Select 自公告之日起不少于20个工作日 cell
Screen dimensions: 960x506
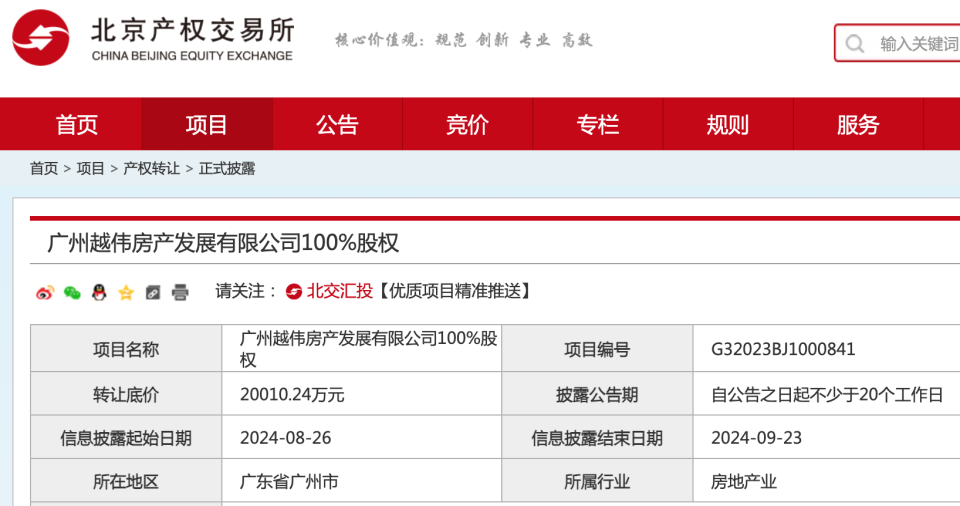(x=827, y=395)
